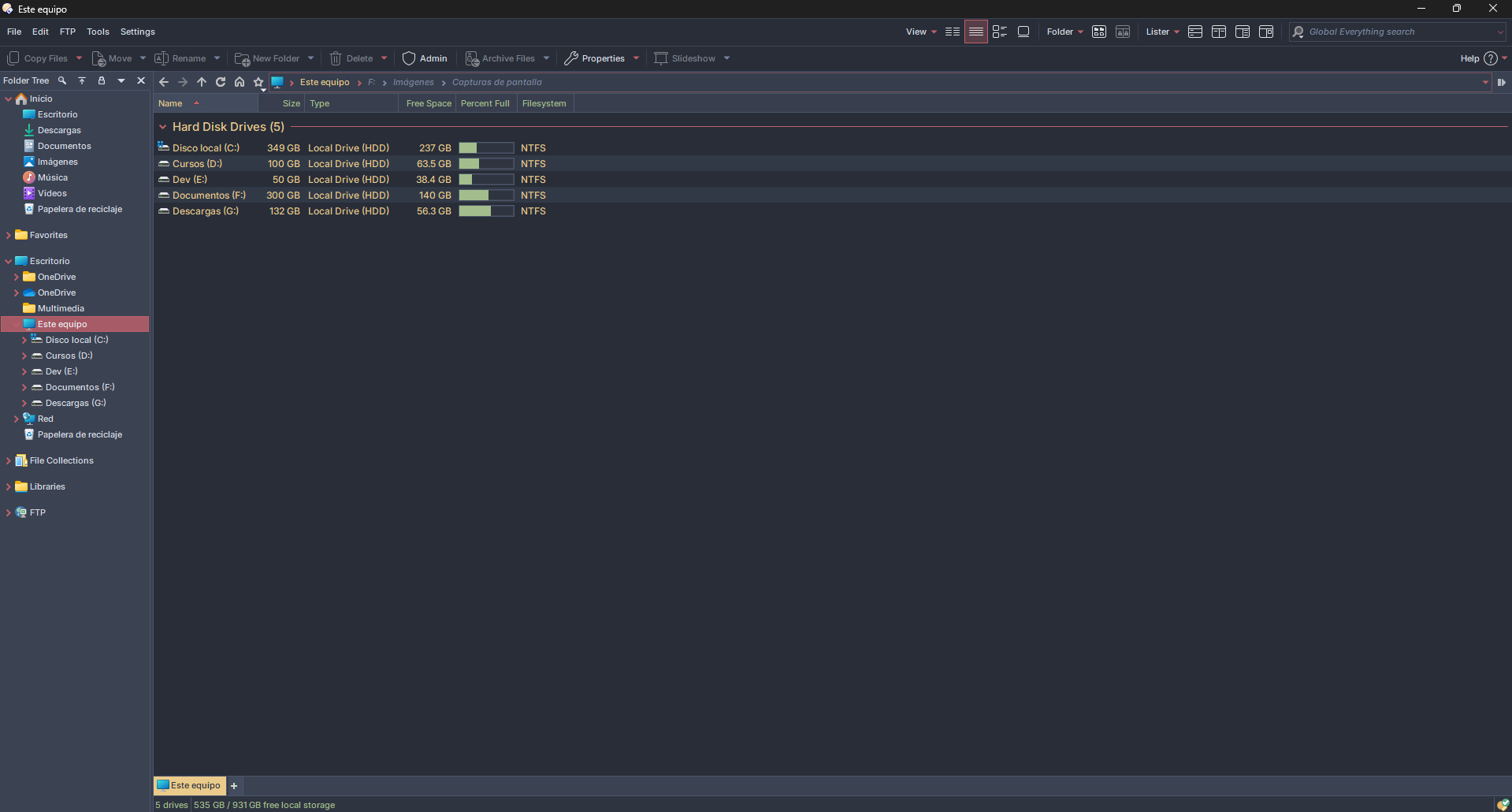The width and height of the screenshot is (1512, 812).
Task: Toggle the Folder Tree lock icon
Action: coord(101,80)
